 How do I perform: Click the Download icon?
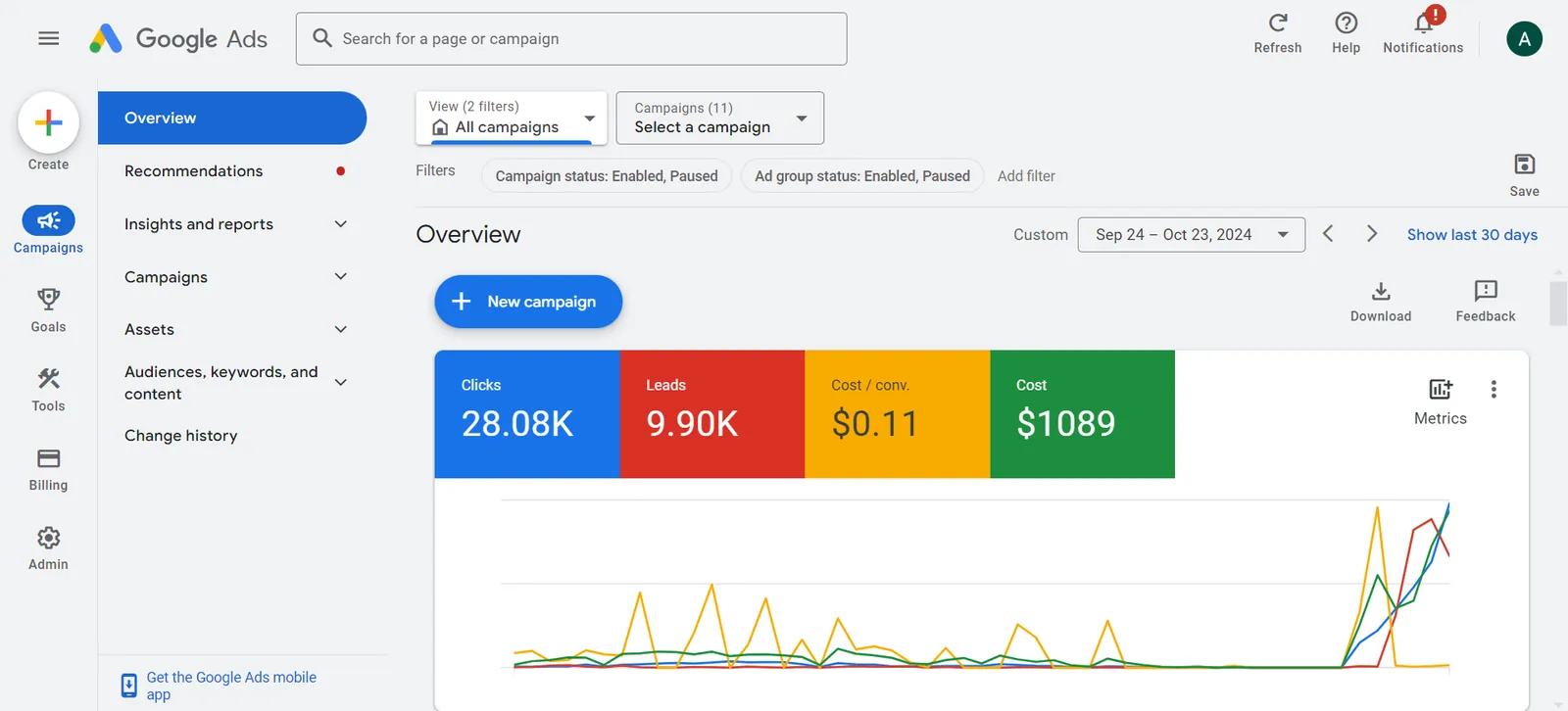pos(1381,291)
